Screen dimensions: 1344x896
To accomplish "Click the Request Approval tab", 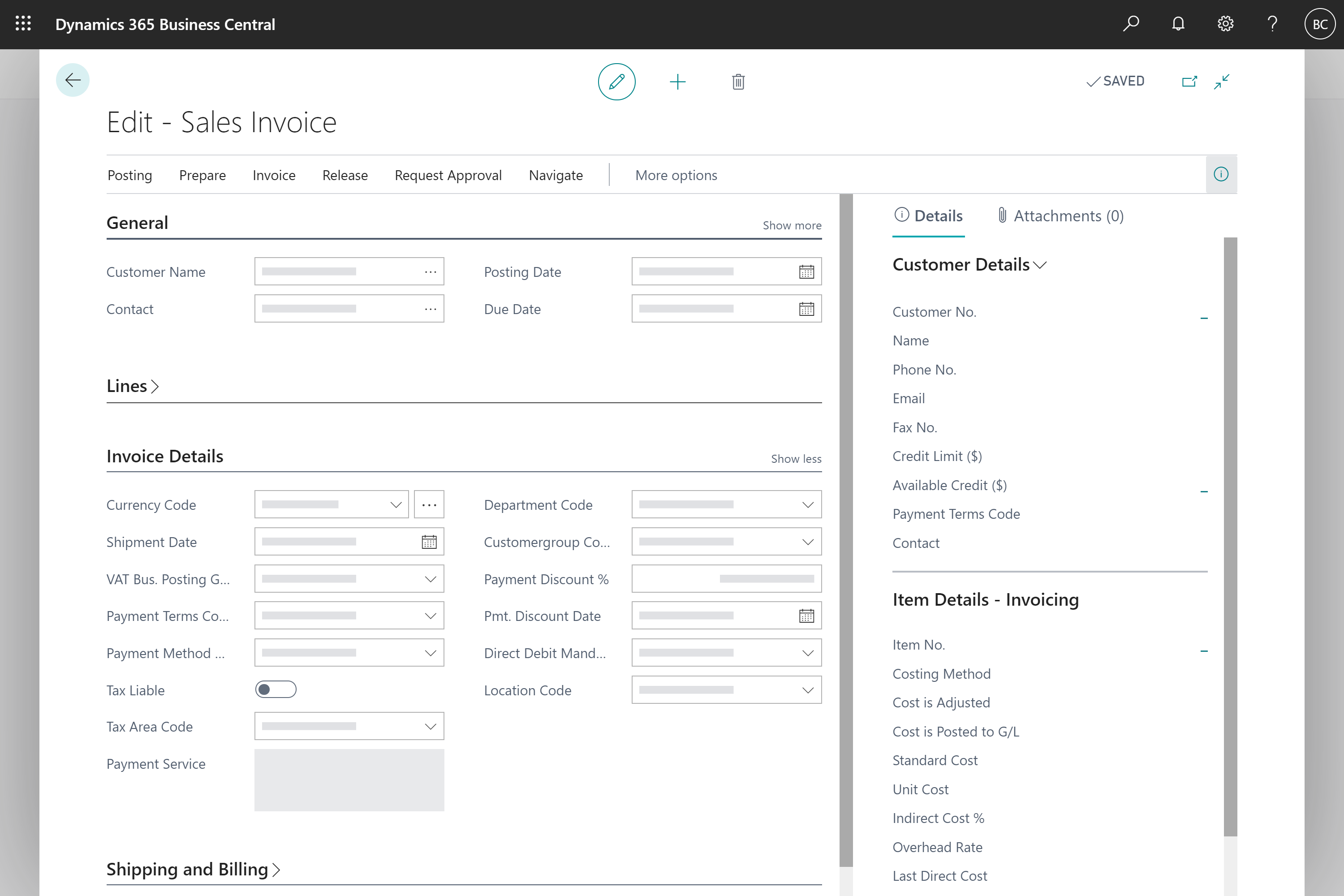I will click(448, 174).
